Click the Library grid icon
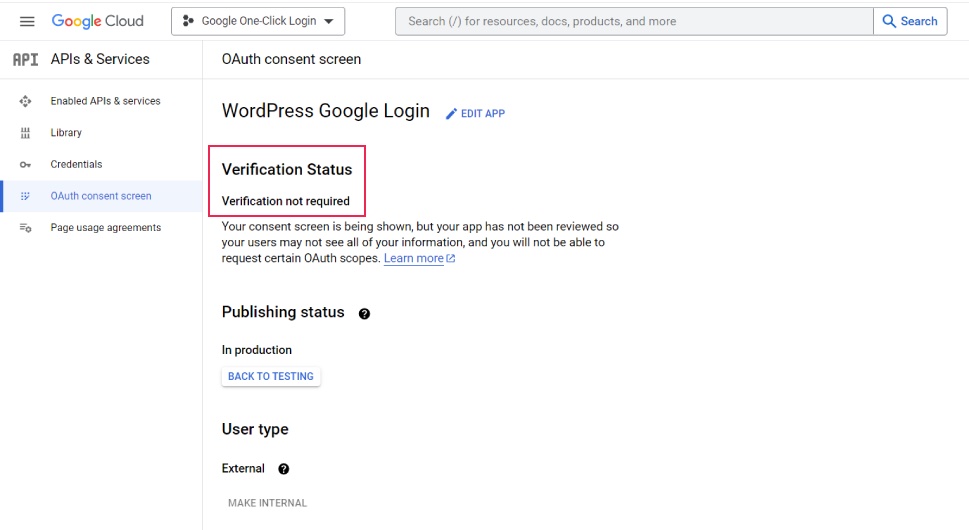The width and height of the screenshot is (969, 530). (x=25, y=133)
